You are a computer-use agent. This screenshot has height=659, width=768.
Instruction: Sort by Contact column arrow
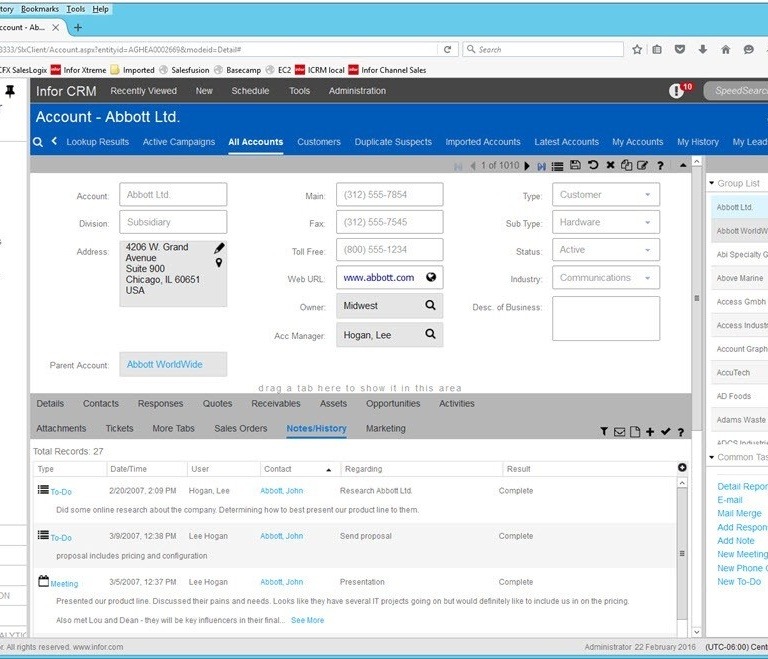tap(329, 470)
